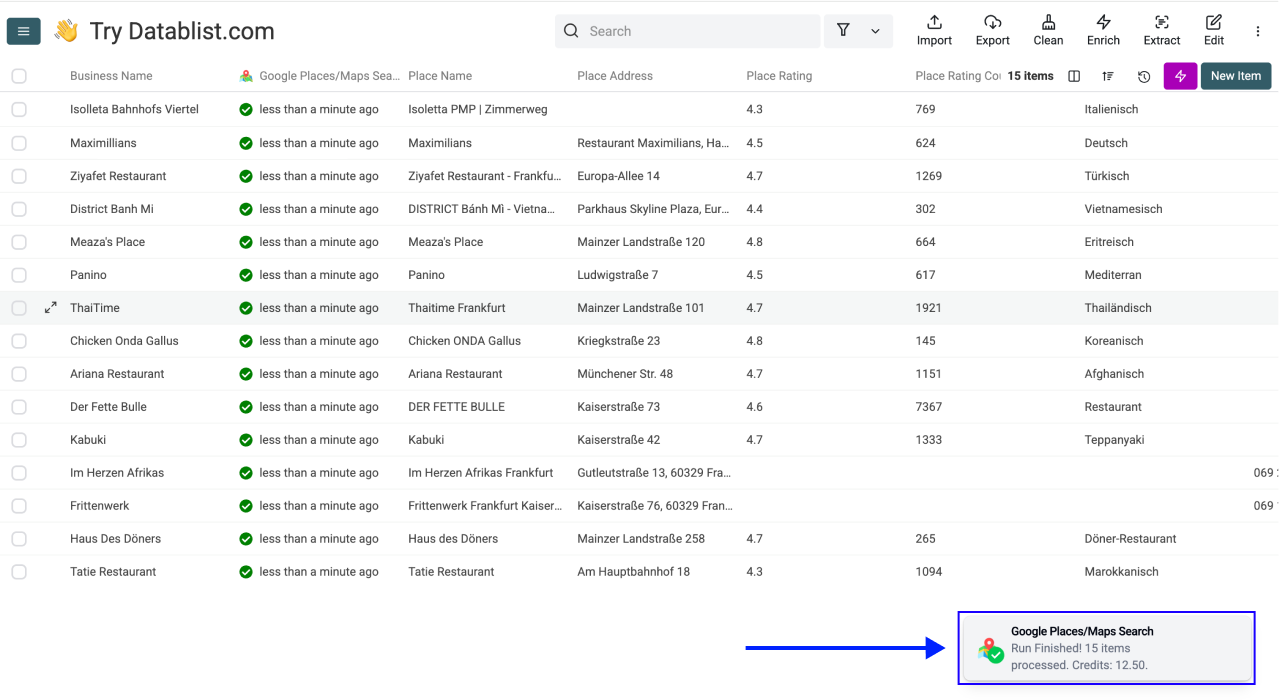Image resolution: width=1279 pixels, height=700 pixels.
Task: Click the purple lightning run button
Action: [x=1180, y=76]
